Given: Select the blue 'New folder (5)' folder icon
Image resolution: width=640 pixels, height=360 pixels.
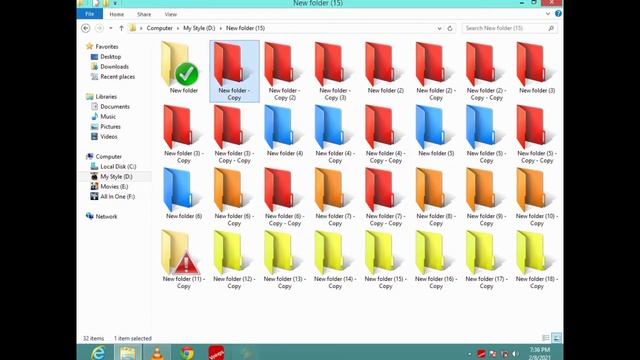Looking at the screenshot, I should pos(435,127).
